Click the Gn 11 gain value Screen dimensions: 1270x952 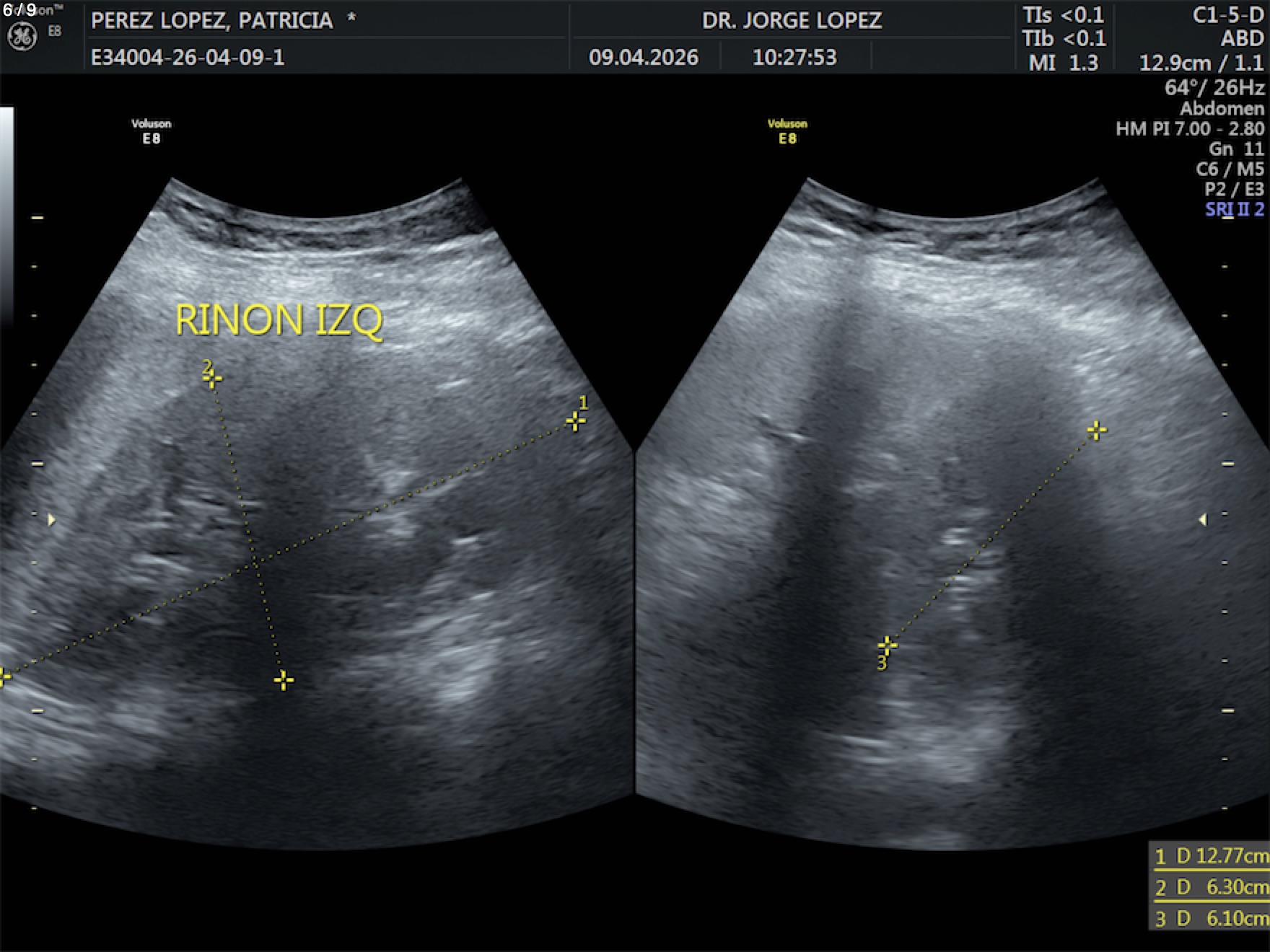pos(1236,149)
